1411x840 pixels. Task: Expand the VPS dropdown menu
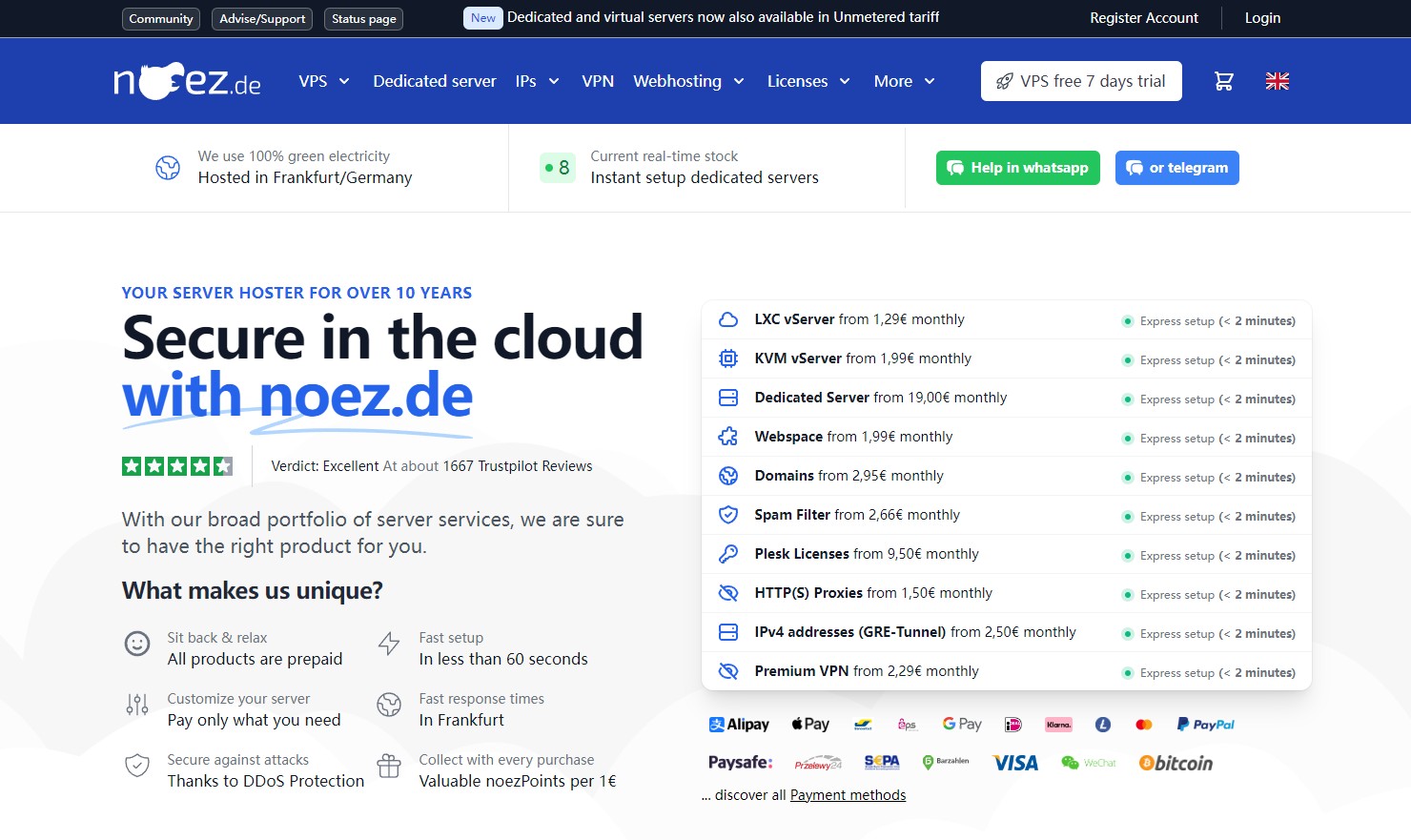click(324, 81)
